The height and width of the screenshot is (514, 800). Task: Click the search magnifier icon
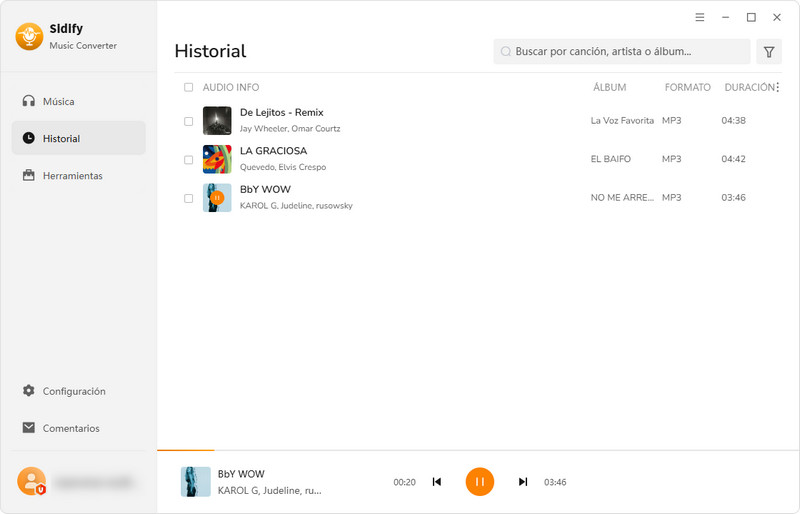506,52
